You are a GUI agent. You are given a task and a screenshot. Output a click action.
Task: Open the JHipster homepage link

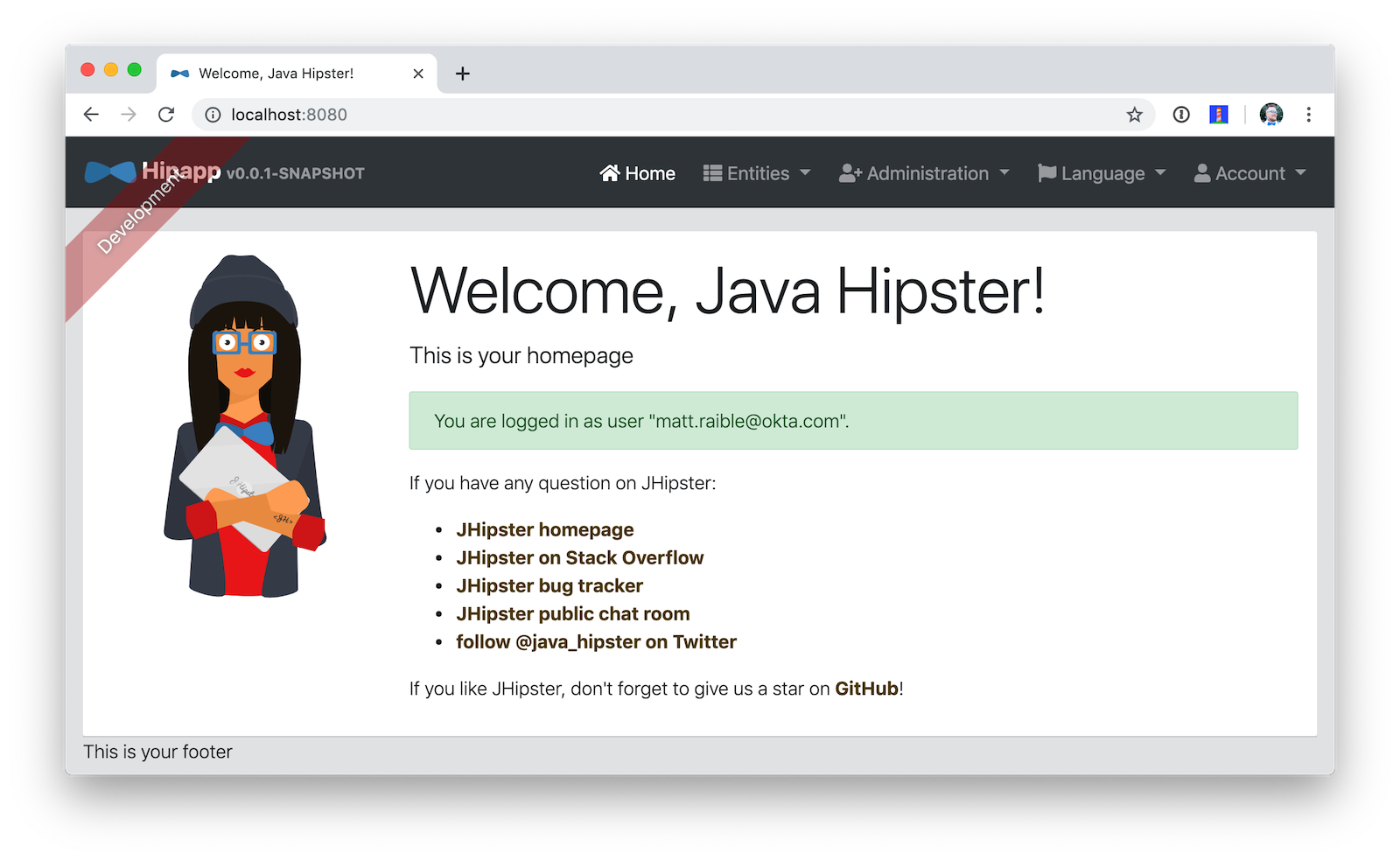(544, 529)
